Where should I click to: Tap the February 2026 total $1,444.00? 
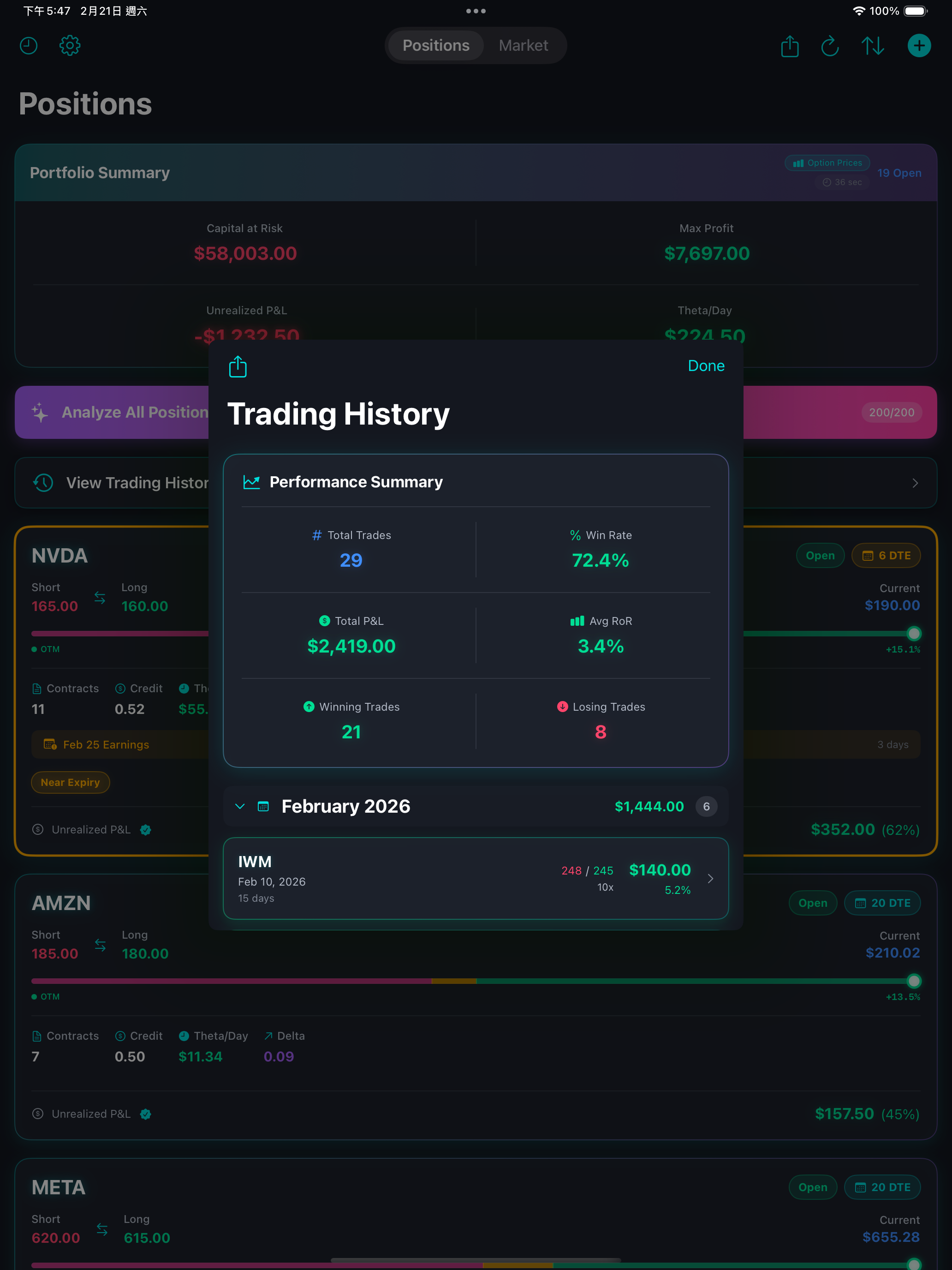pos(649,806)
